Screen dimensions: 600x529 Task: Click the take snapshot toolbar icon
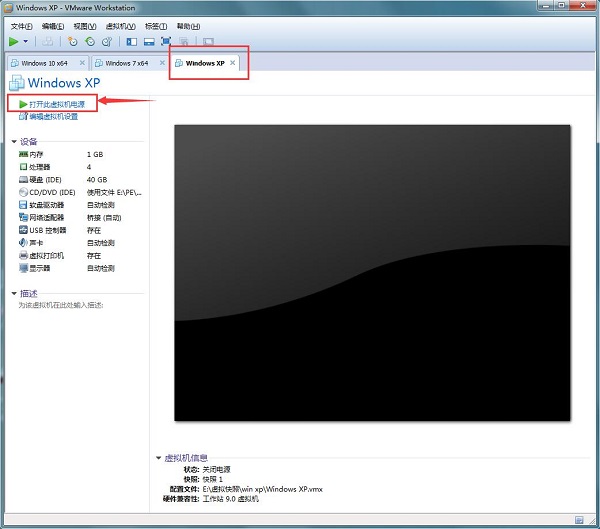click(x=72, y=41)
